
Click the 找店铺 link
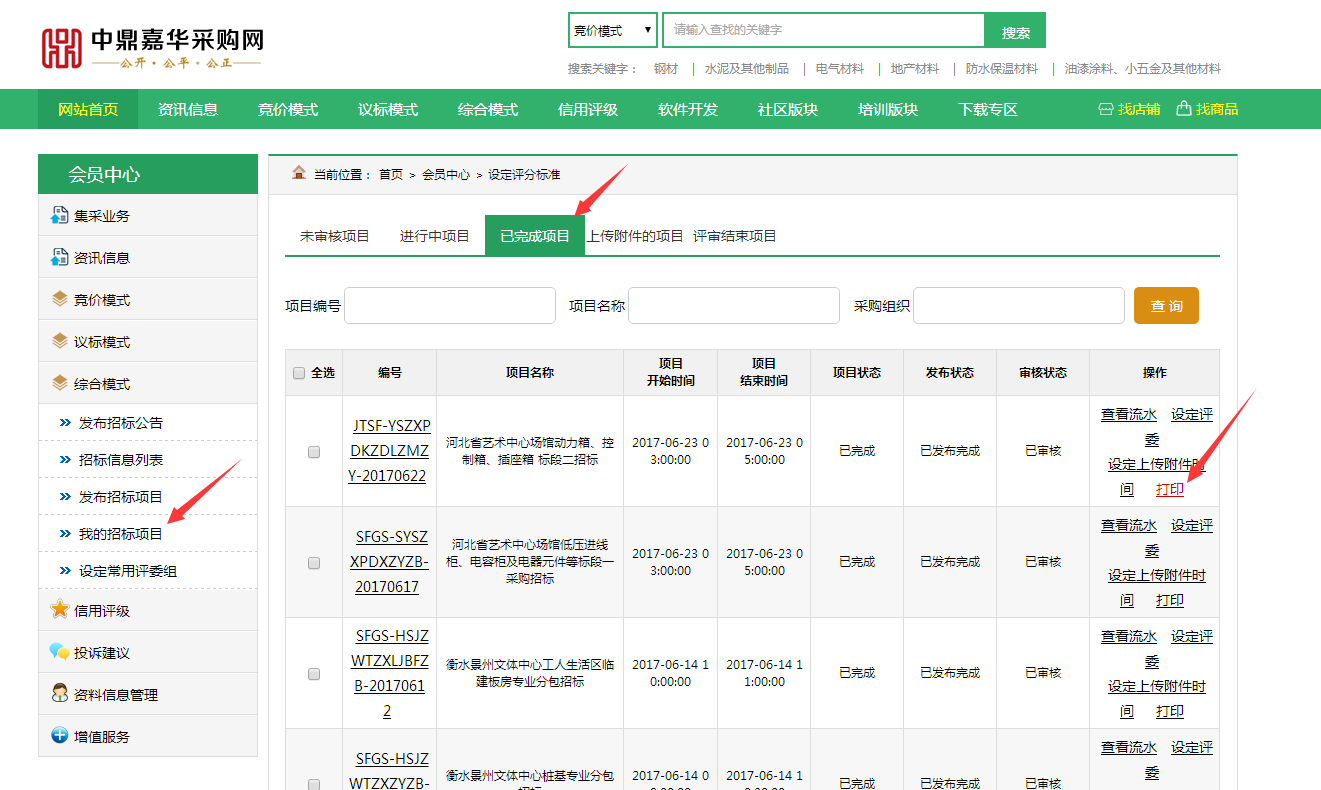pos(1139,109)
